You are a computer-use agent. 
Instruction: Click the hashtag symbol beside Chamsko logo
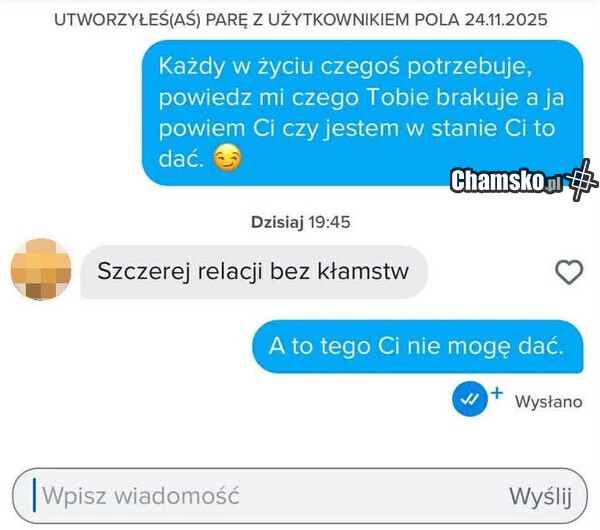pos(581,180)
